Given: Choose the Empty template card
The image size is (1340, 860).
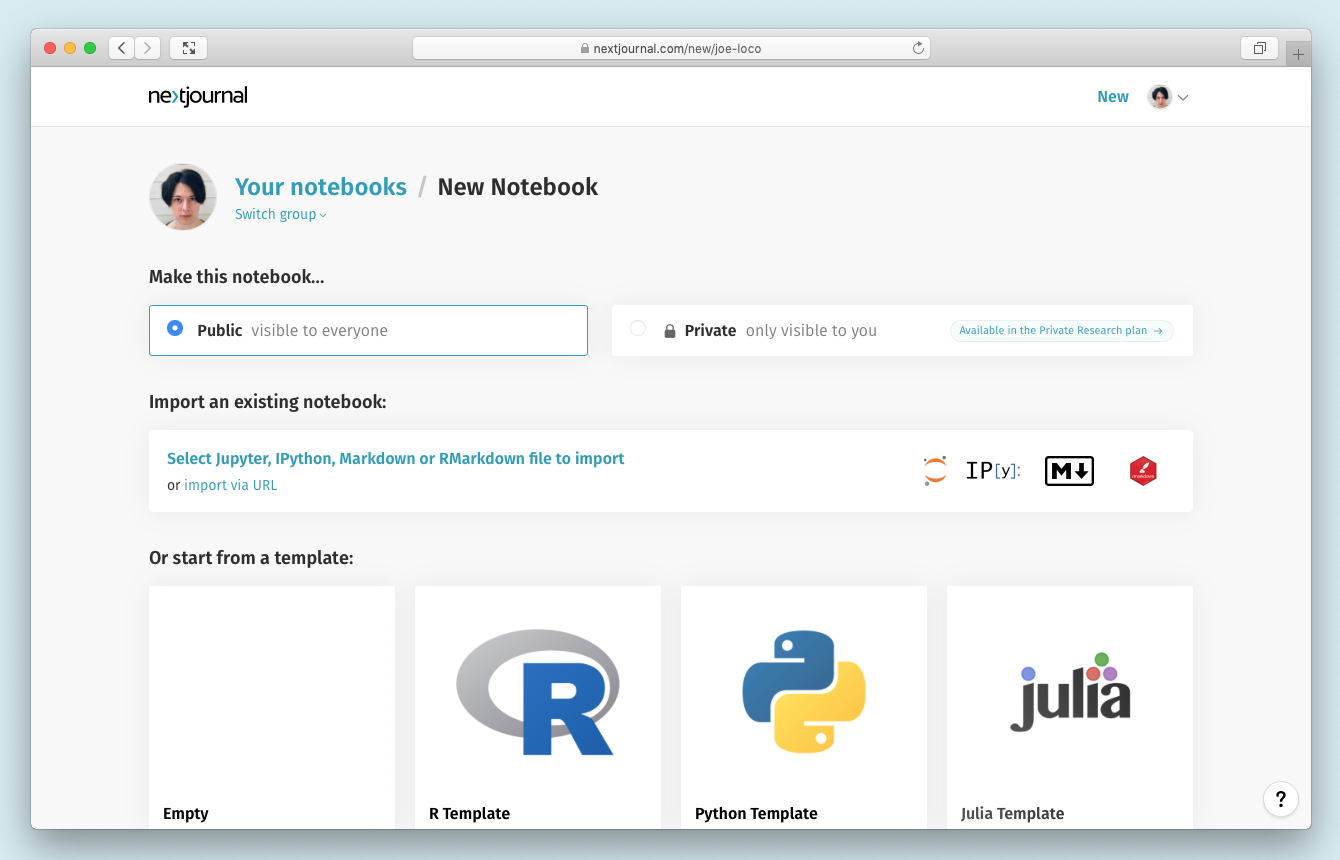Looking at the screenshot, I should [272, 707].
